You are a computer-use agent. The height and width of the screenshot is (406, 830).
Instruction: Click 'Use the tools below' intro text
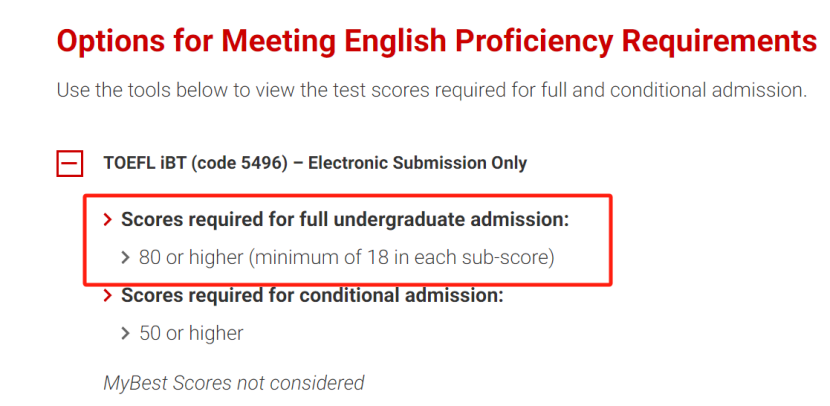136,91
